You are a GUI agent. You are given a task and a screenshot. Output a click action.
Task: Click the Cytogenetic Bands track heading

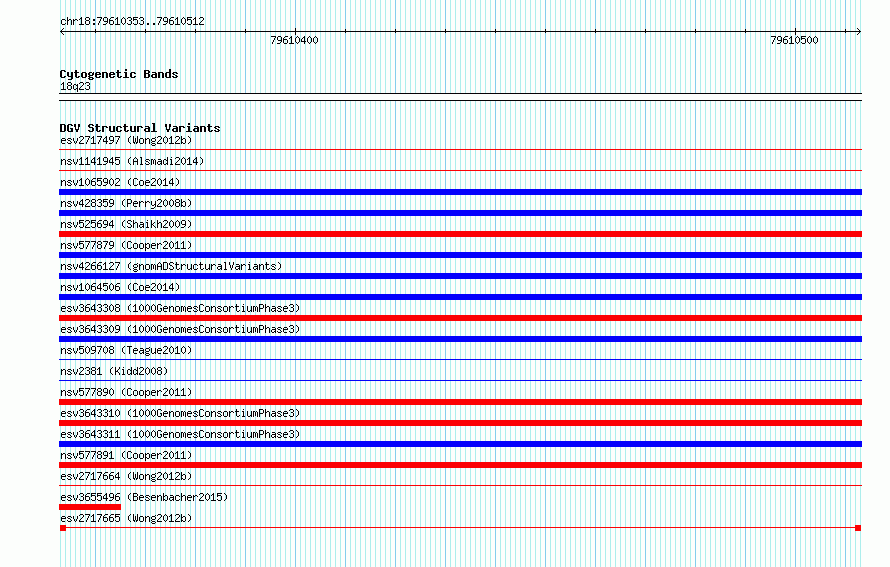tap(119, 74)
